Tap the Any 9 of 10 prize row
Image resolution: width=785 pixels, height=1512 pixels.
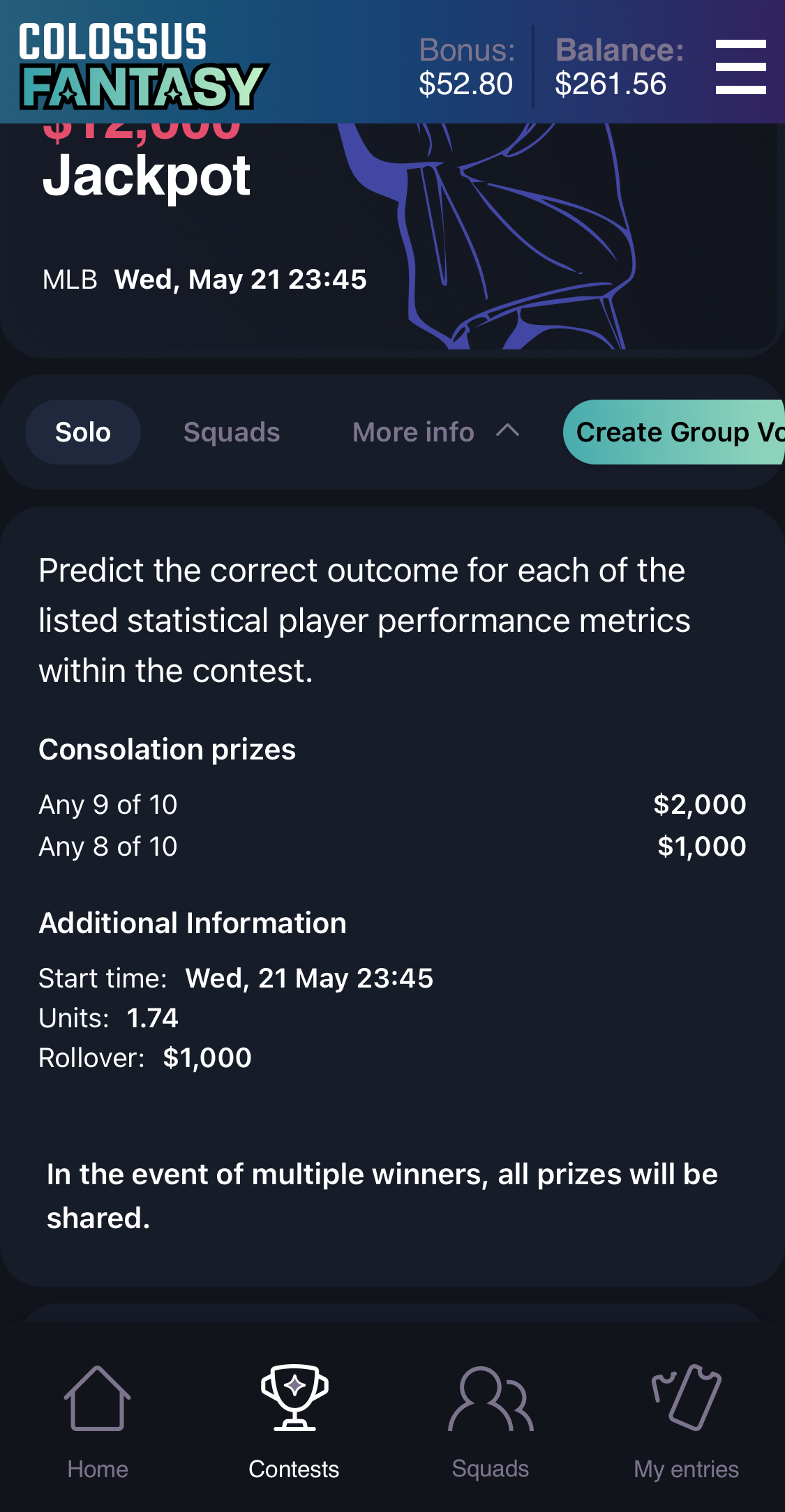(x=391, y=805)
